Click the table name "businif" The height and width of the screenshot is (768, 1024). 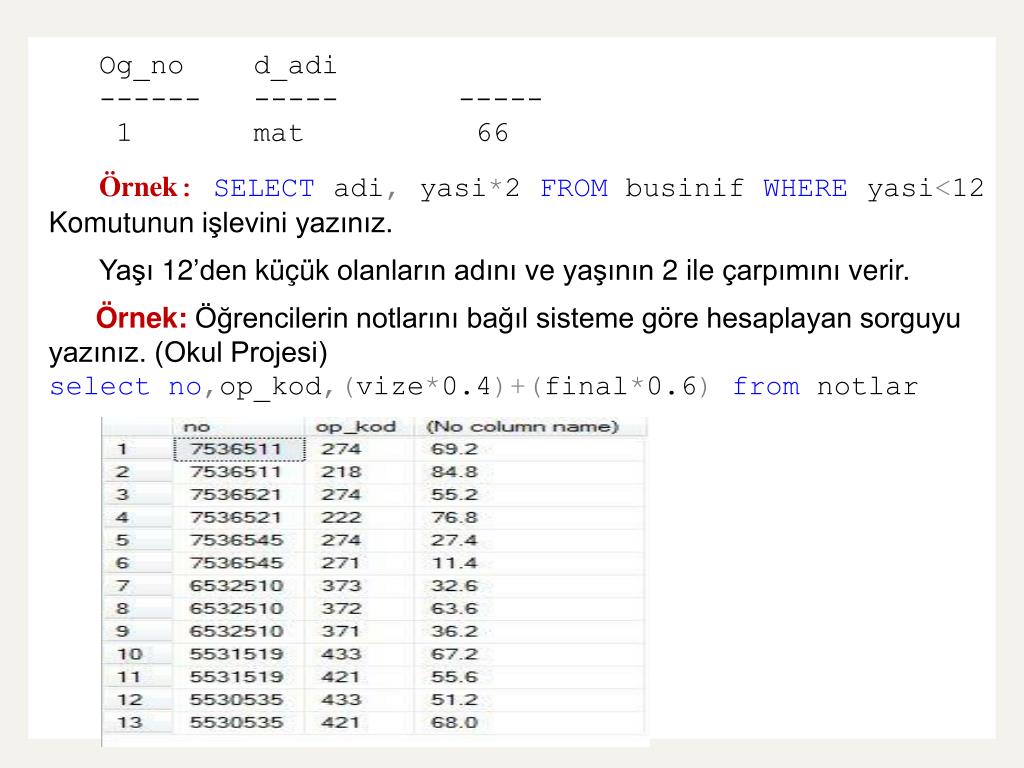pos(684,189)
